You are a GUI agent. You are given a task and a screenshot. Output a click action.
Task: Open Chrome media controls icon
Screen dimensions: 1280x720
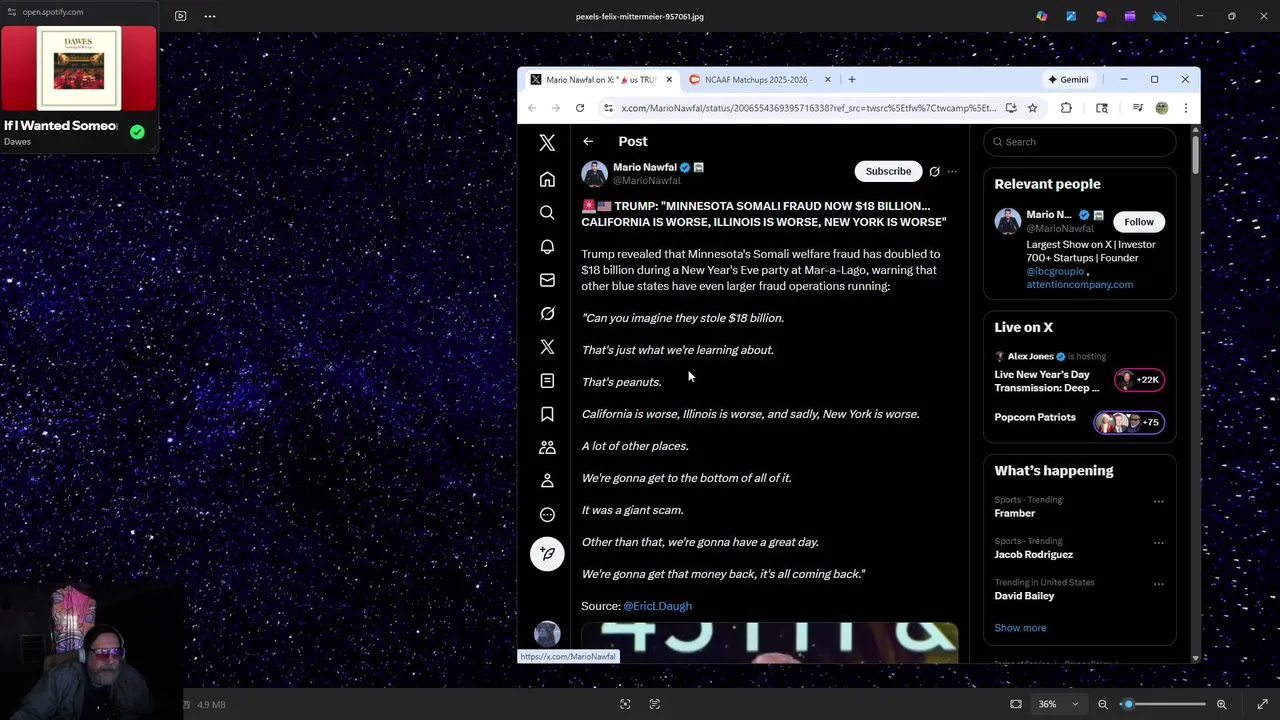[1138, 108]
